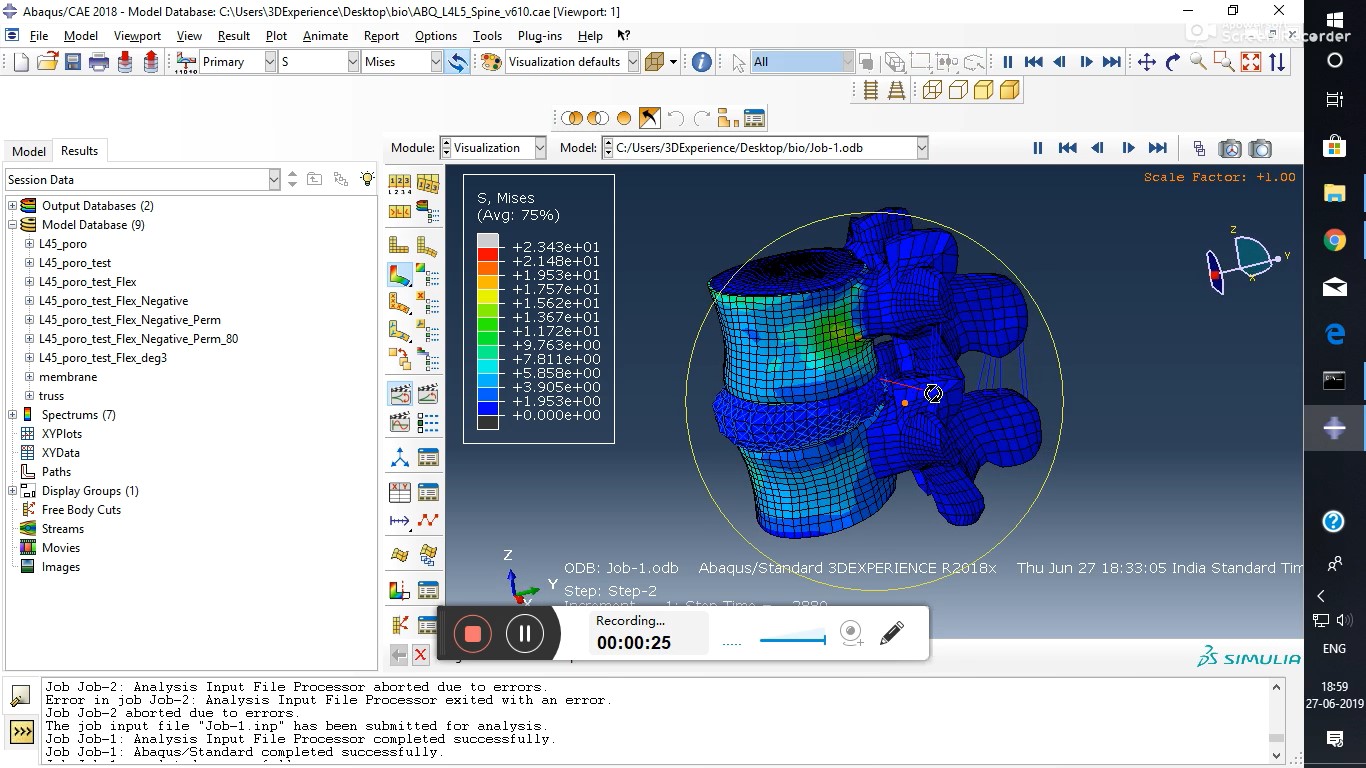Select the Pan View tool
Image resolution: width=1366 pixels, height=768 pixels.
(1147, 62)
